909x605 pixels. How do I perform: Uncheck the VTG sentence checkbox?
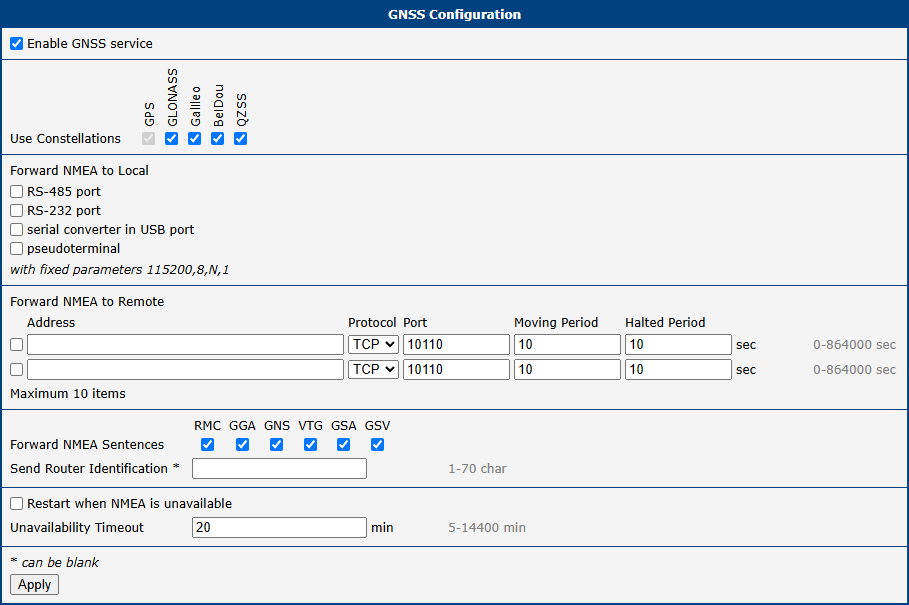pos(310,444)
